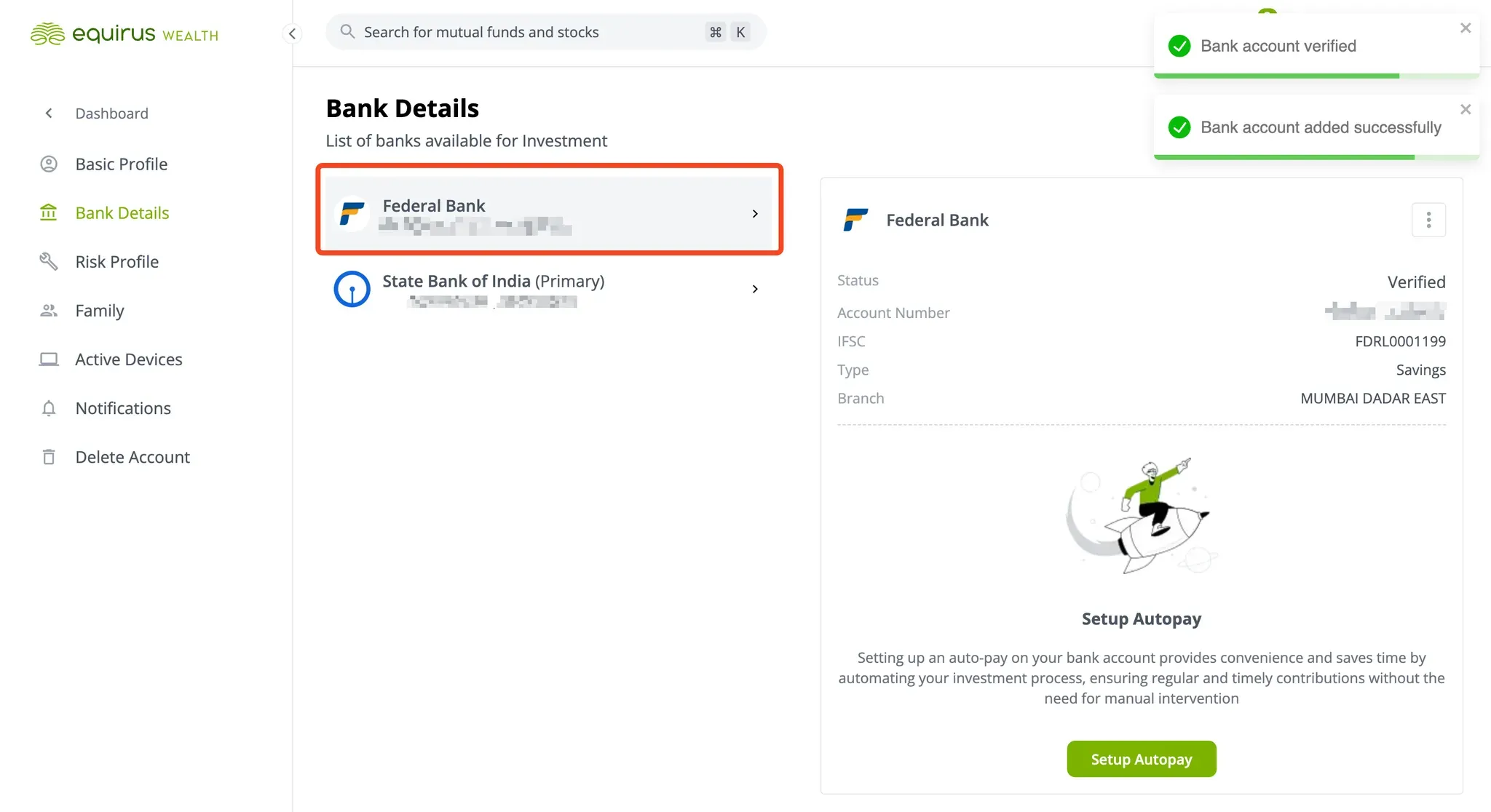Close the 'Bank account added successfully' toast

tap(1466, 110)
